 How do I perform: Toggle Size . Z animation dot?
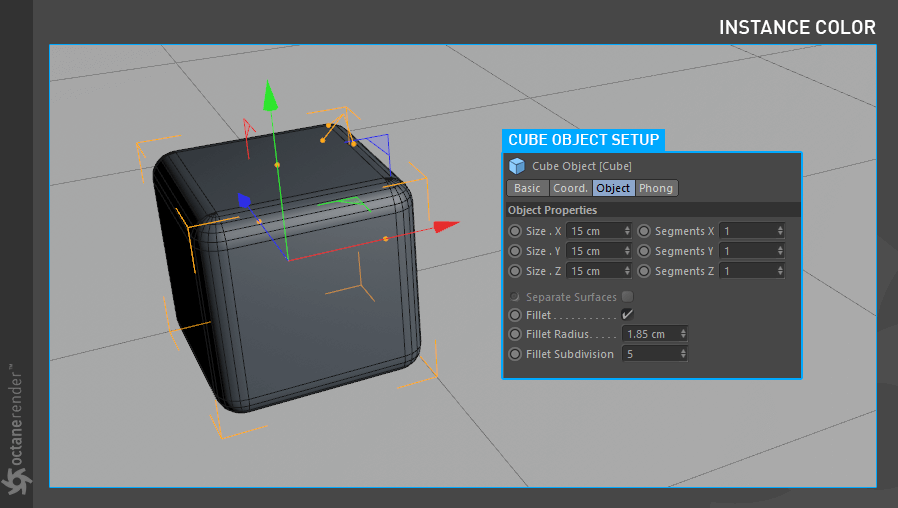point(515,271)
